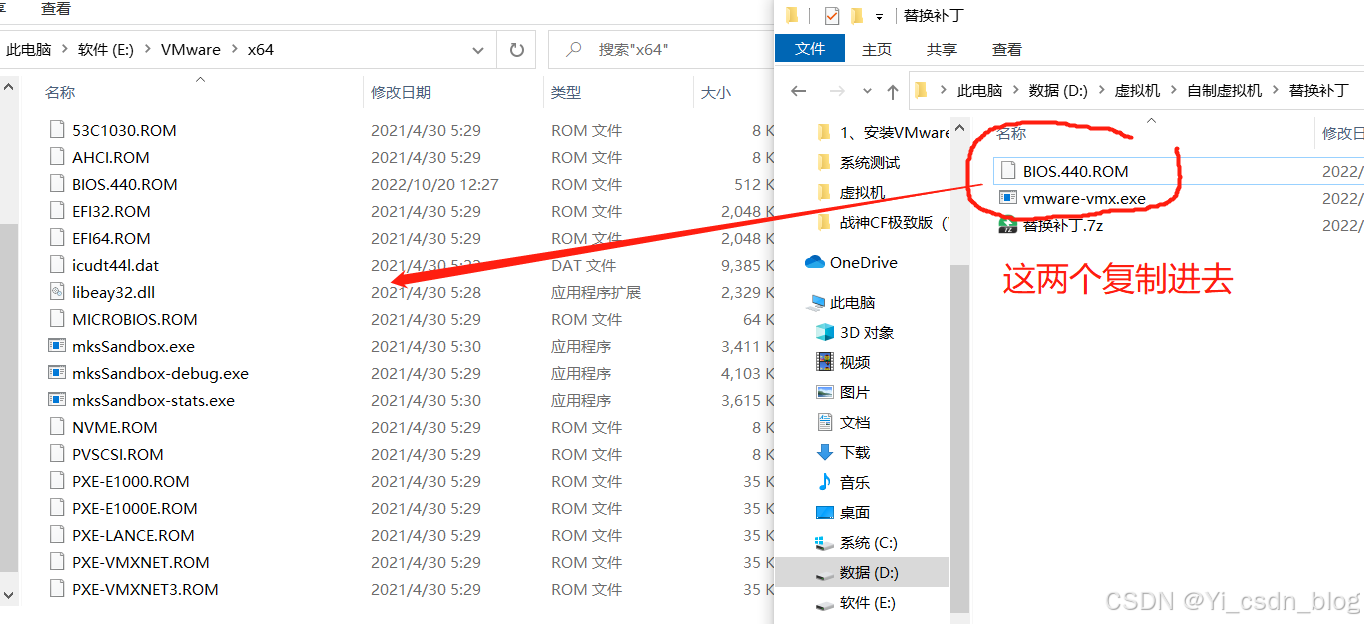
Task: Select the MICROBIOS.ROM file name
Action: 134,319
